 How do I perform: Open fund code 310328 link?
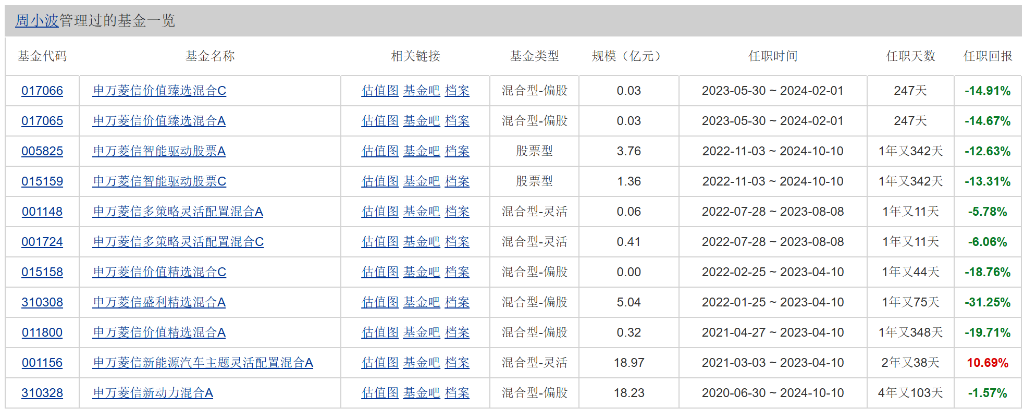click(x=42, y=393)
